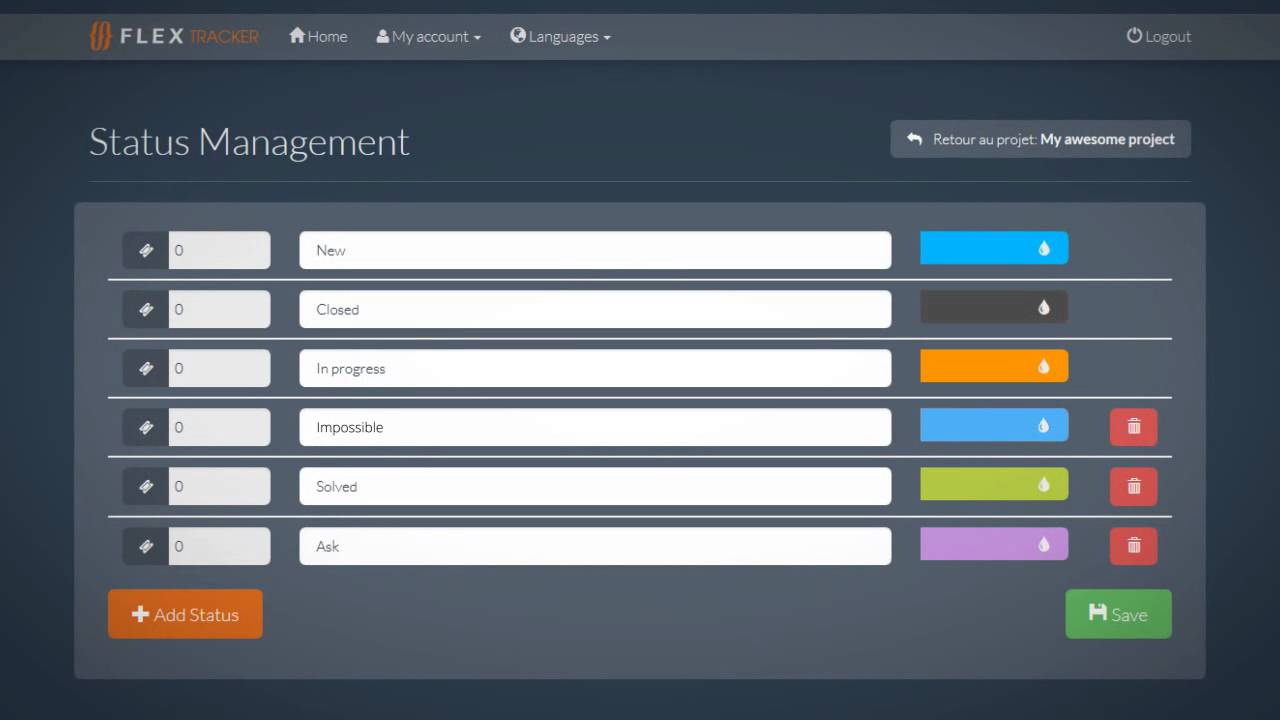The image size is (1280, 720).
Task: Focus the number field in Ask row
Action: (219, 546)
